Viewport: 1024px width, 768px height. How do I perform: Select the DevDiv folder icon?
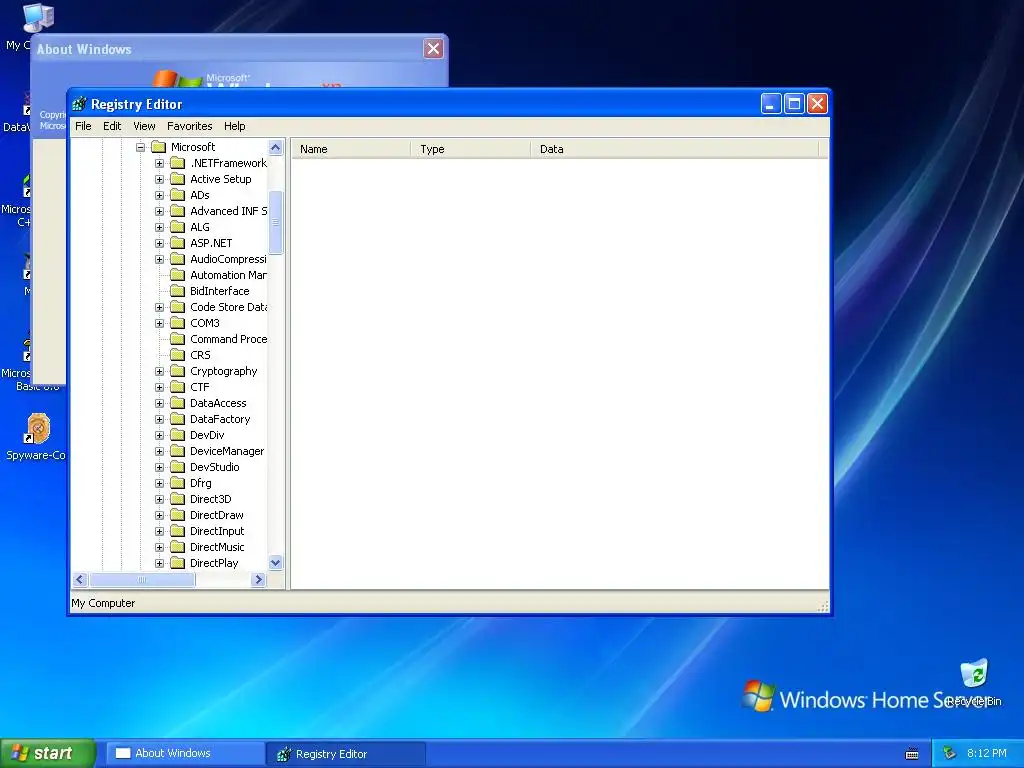pos(178,435)
